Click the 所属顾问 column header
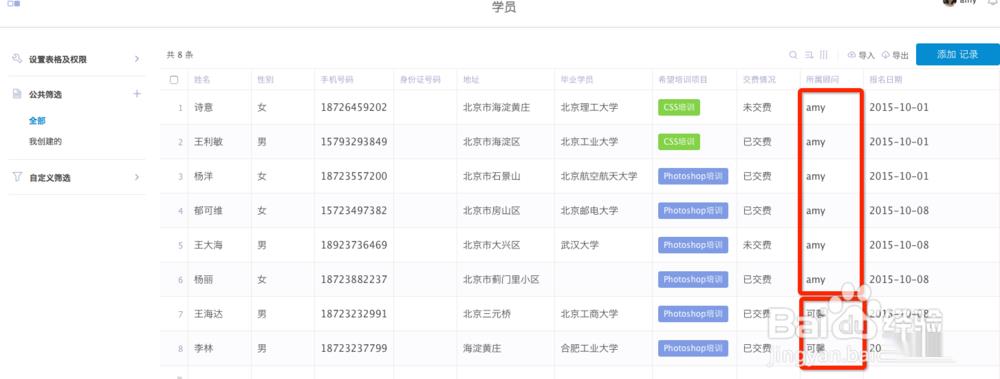Viewport: 1000px width, 379px height. pos(822,80)
